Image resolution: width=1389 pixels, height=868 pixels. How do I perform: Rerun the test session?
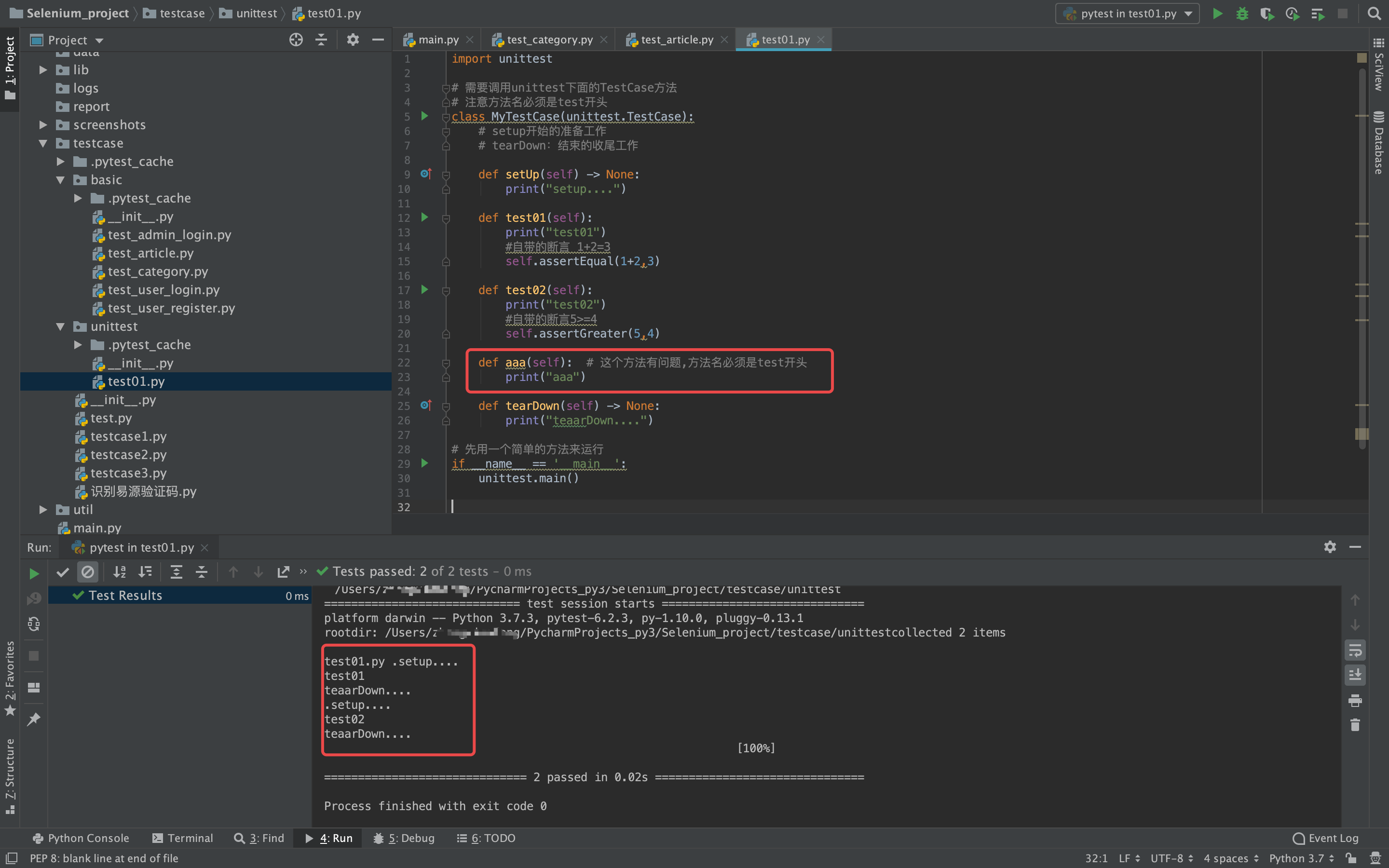point(33,572)
